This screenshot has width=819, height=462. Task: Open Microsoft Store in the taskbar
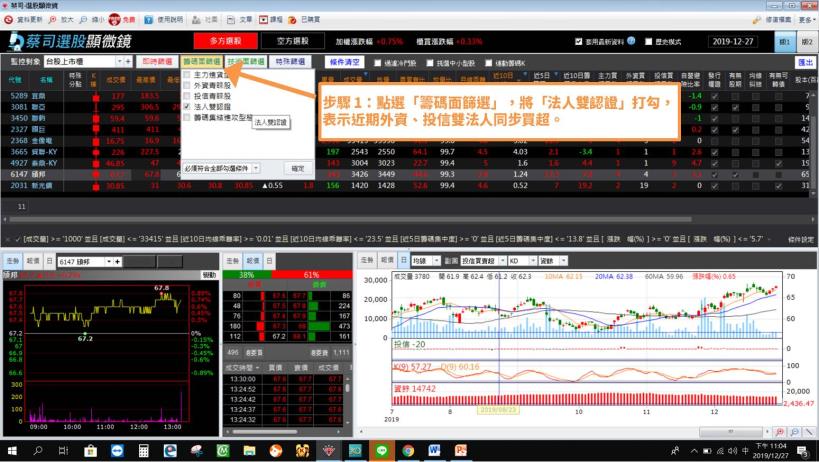(x=90, y=451)
